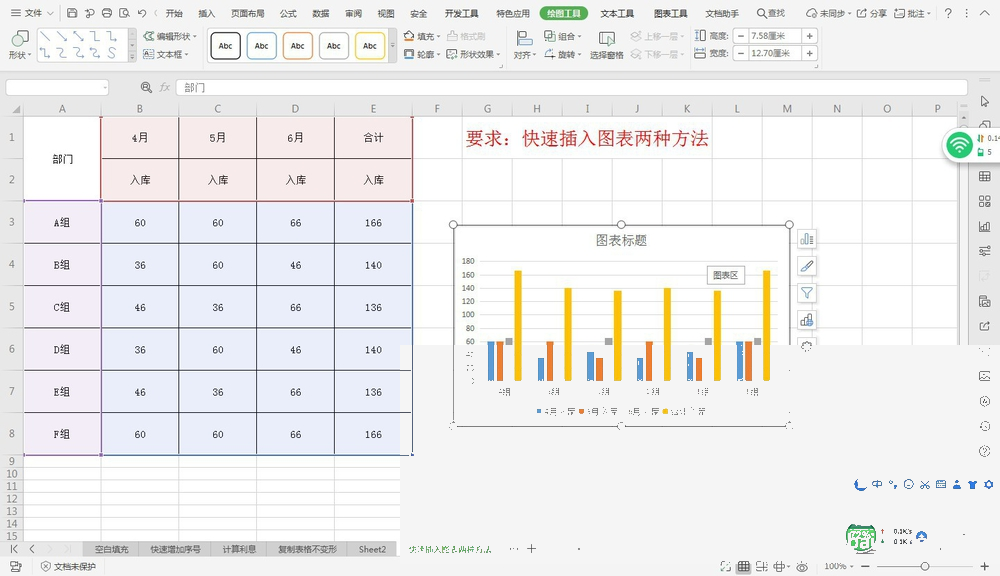Click the fx insert function icon
This screenshot has width=1000, height=576.
coord(165,87)
